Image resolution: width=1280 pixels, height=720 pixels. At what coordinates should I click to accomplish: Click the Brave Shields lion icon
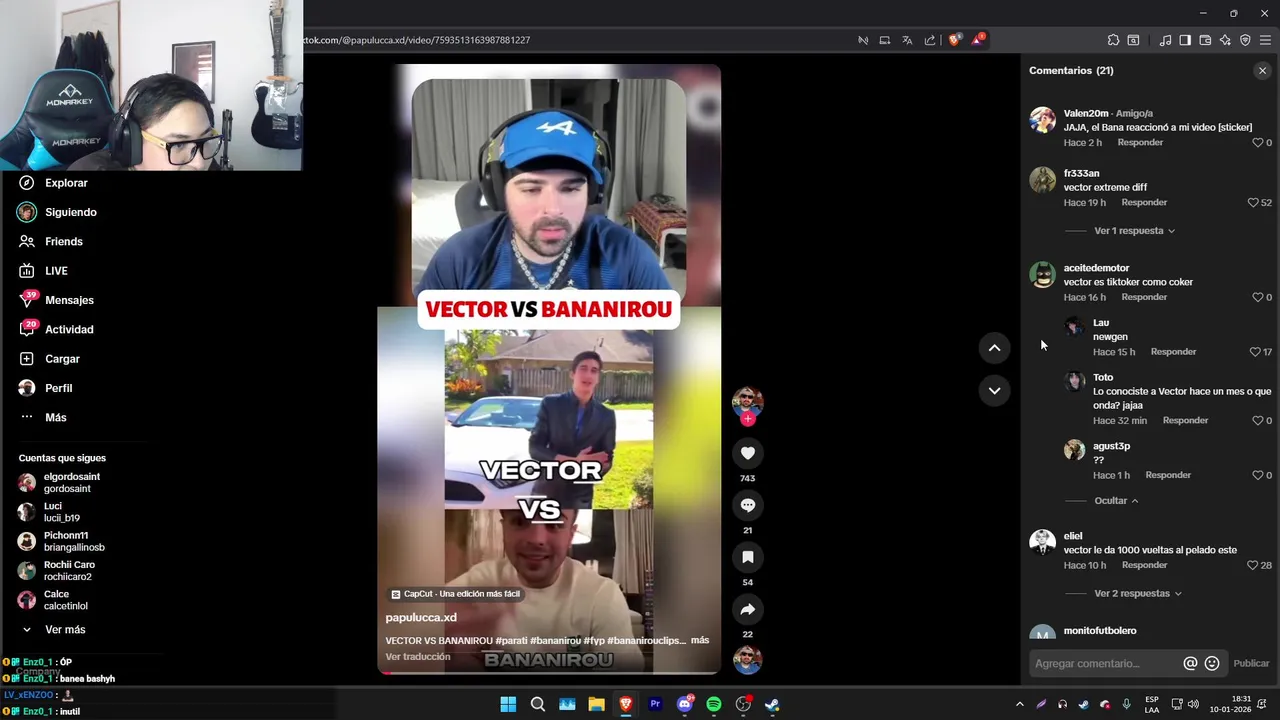tap(955, 40)
